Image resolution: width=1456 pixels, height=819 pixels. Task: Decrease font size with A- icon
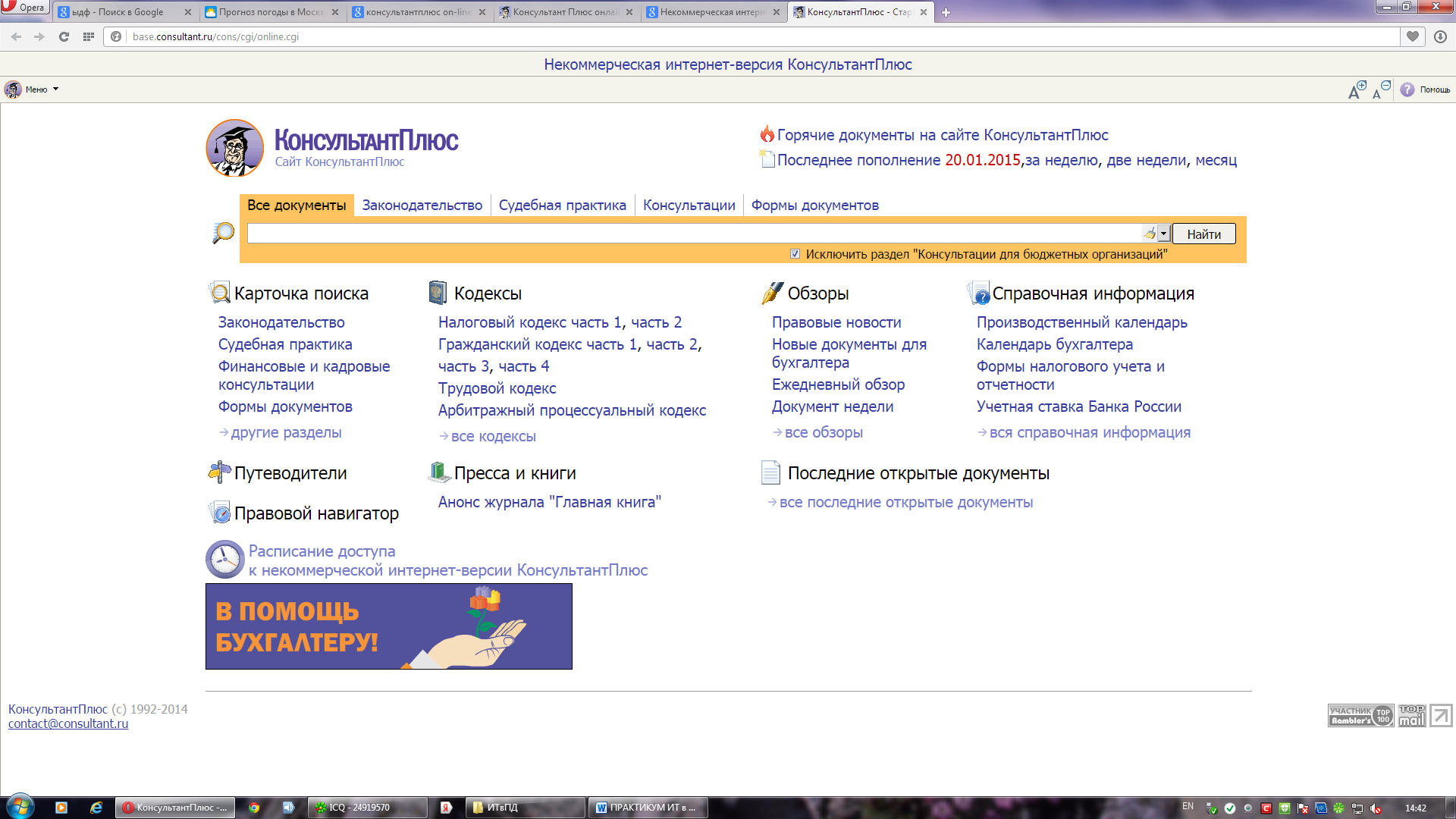[x=1381, y=89]
